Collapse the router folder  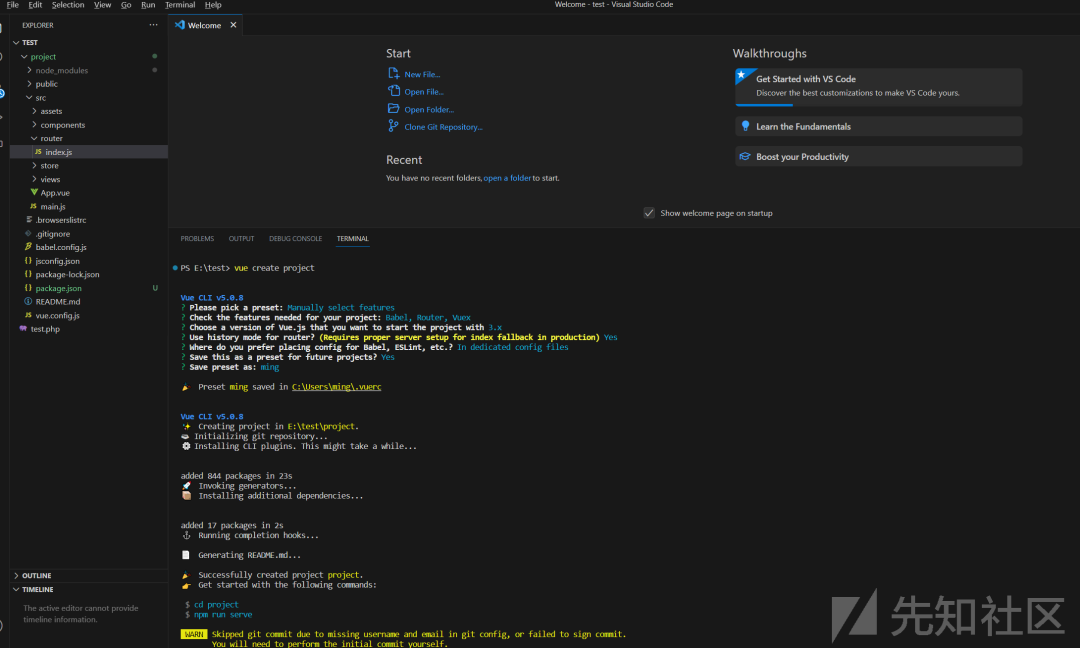pos(34,138)
